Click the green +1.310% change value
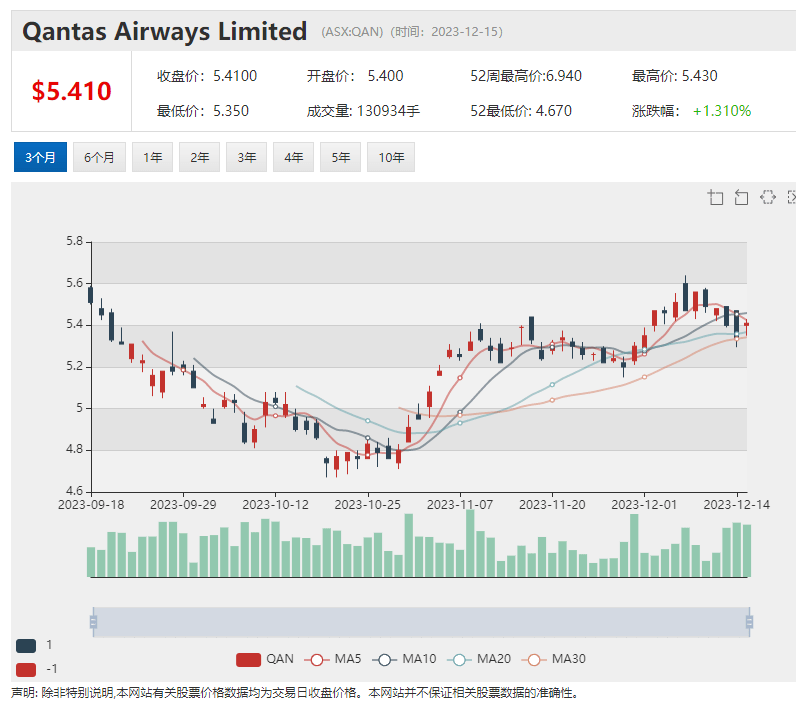 [722, 111]
